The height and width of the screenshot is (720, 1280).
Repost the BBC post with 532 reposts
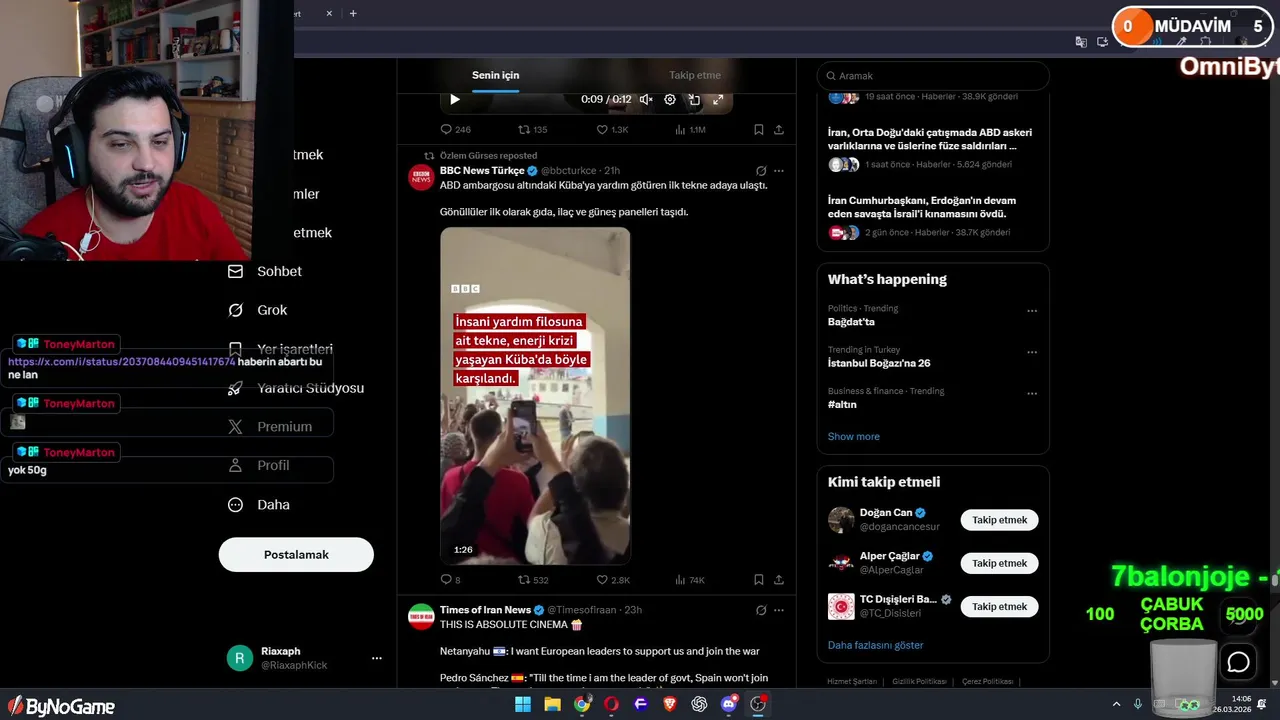pyautogui.click(x=532, y=580)
